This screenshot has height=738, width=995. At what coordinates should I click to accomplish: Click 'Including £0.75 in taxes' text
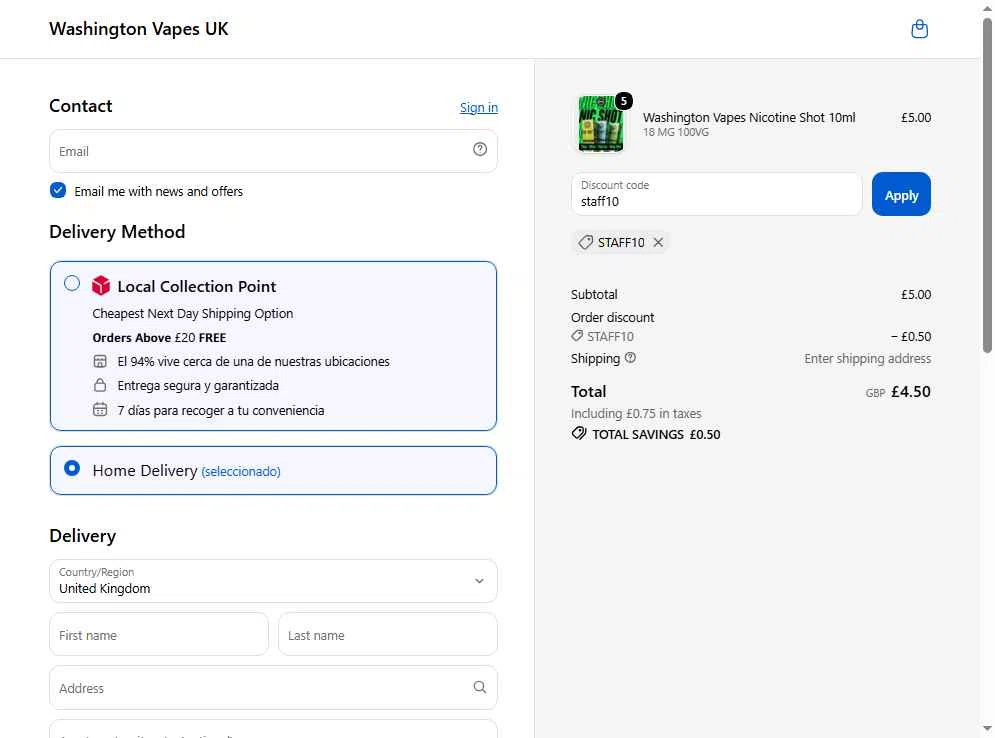[636, 414]
